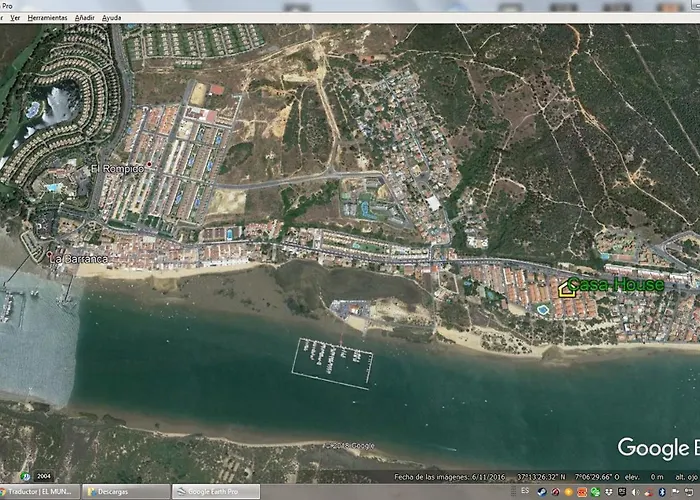Open the volume speaker tray icon
Image resolution: width=700 pixels, height=500 pixels.
point(635,492)
